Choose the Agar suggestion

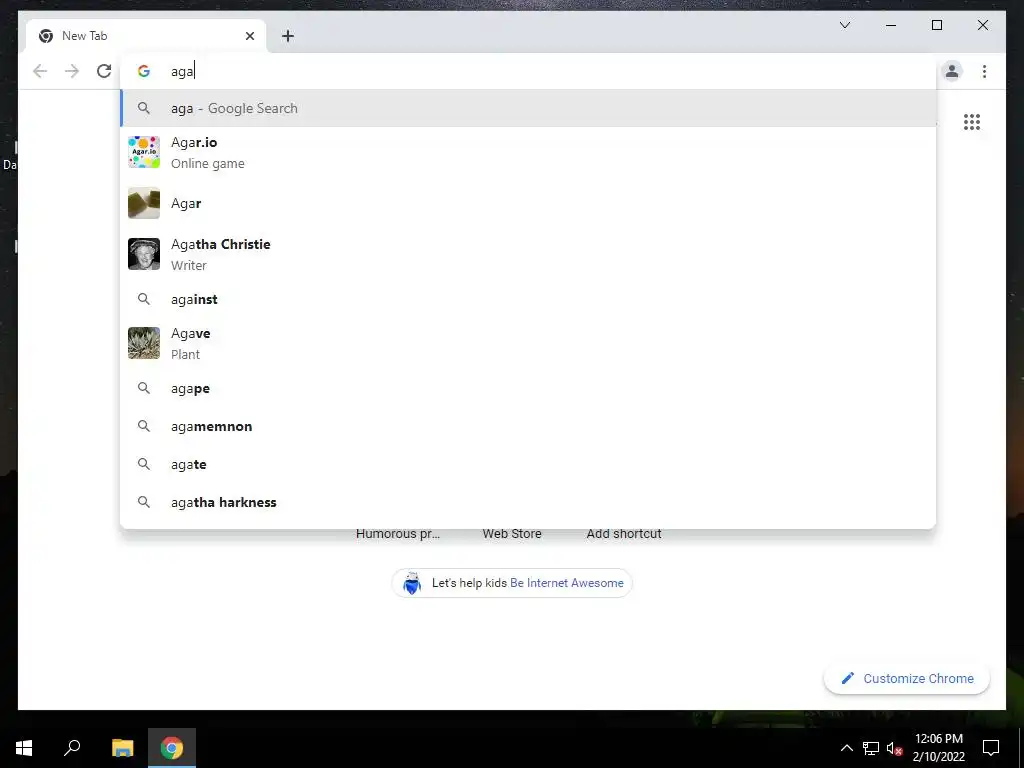(x=528, y=203)
